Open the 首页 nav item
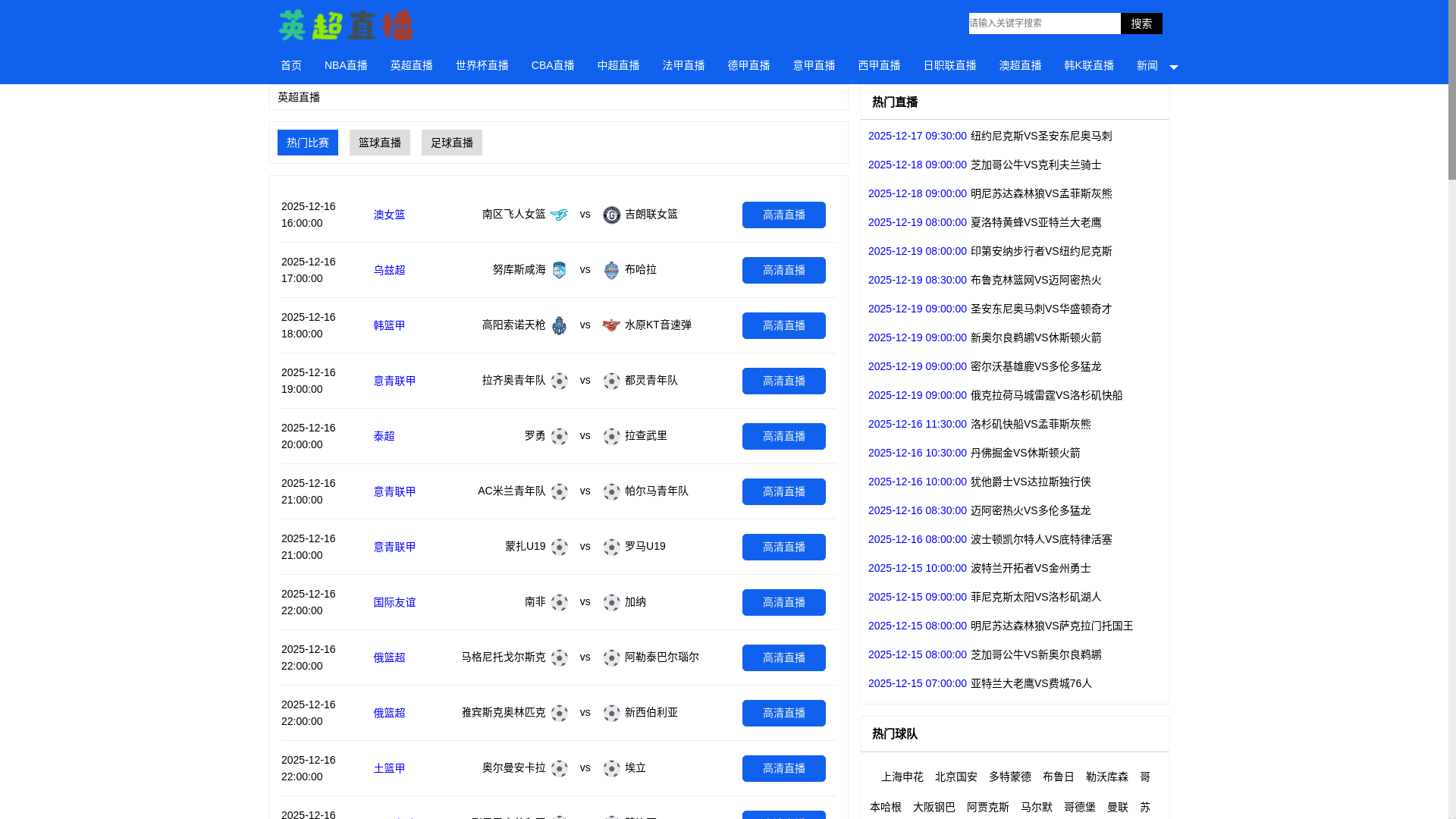 tap(291, 65)
